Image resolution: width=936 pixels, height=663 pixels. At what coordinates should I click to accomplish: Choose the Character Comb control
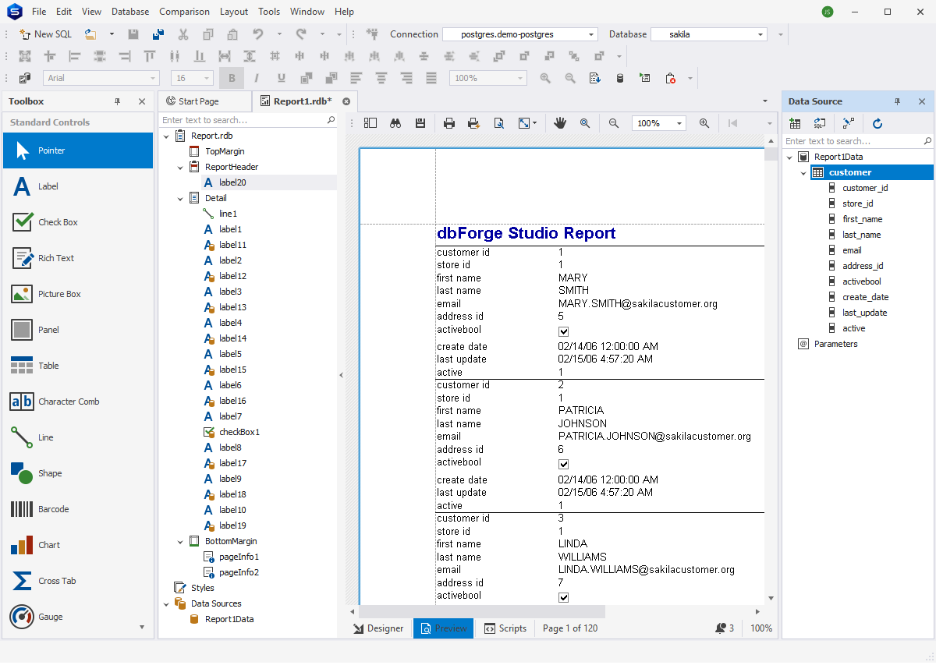(x=78, y=402)
